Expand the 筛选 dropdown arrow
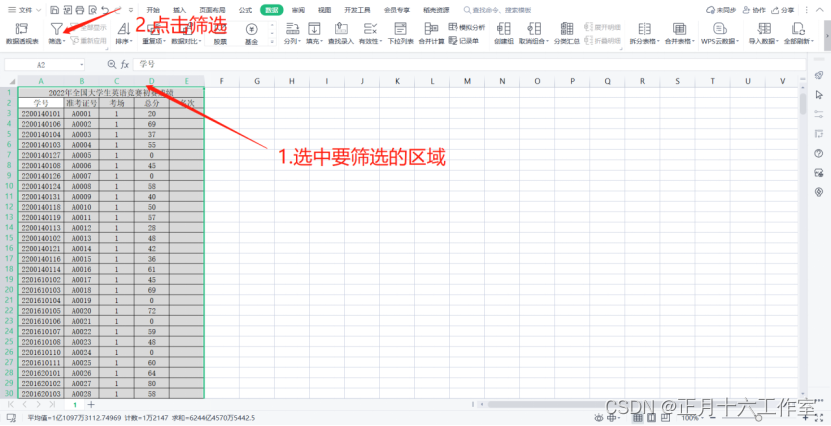Viewport: 831px width, 426px height. pos(64,41)
